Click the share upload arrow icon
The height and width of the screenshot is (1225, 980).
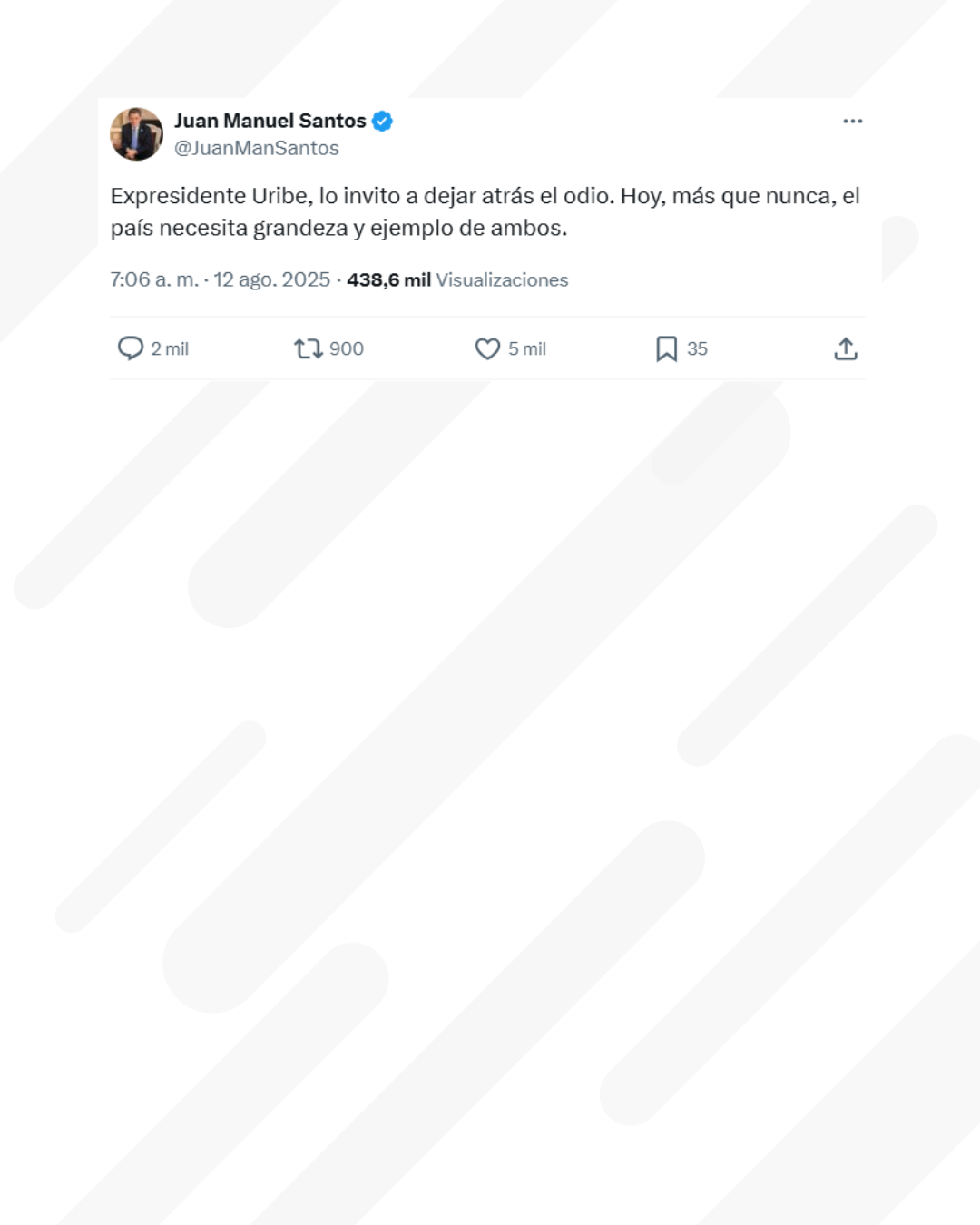[x=846, y=348]
